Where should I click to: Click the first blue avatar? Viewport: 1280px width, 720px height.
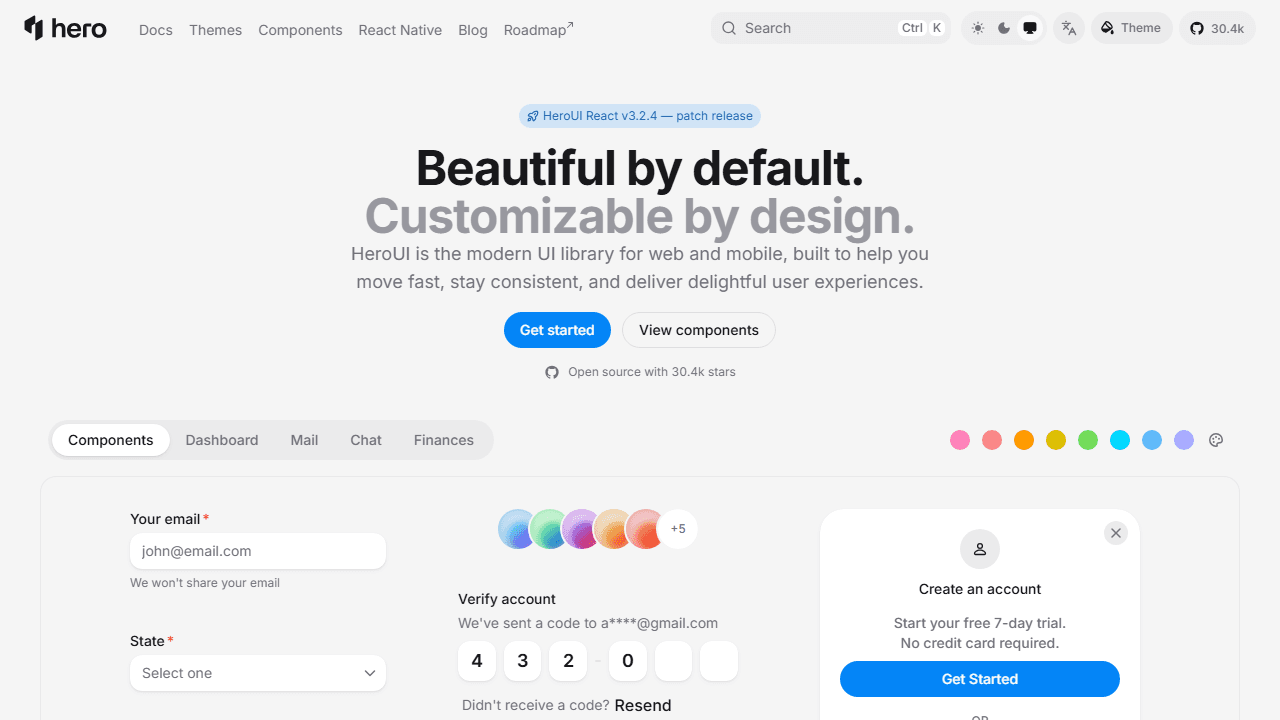coord(518,529)
